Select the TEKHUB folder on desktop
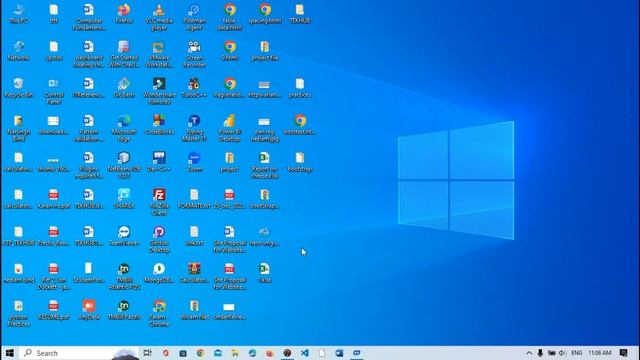The width and height of the screenshot is (640, 360). [300, 13]
